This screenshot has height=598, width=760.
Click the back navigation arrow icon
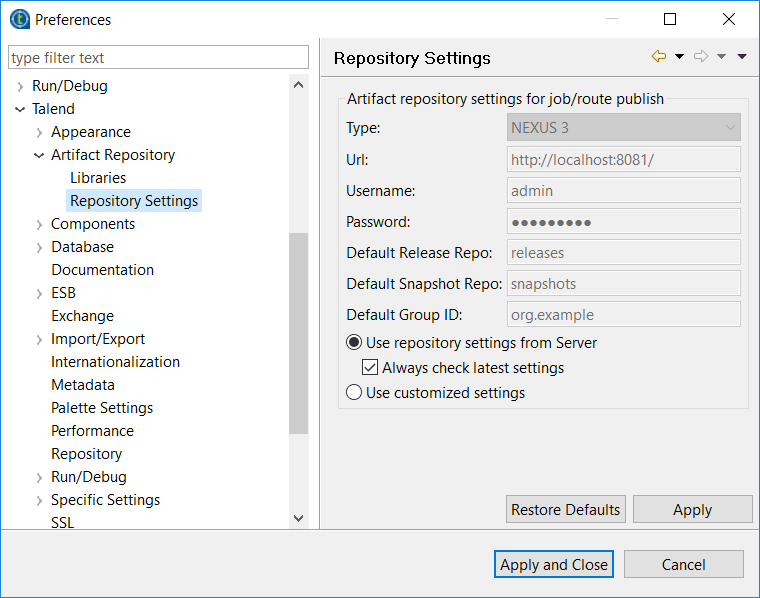pos(658,57)
